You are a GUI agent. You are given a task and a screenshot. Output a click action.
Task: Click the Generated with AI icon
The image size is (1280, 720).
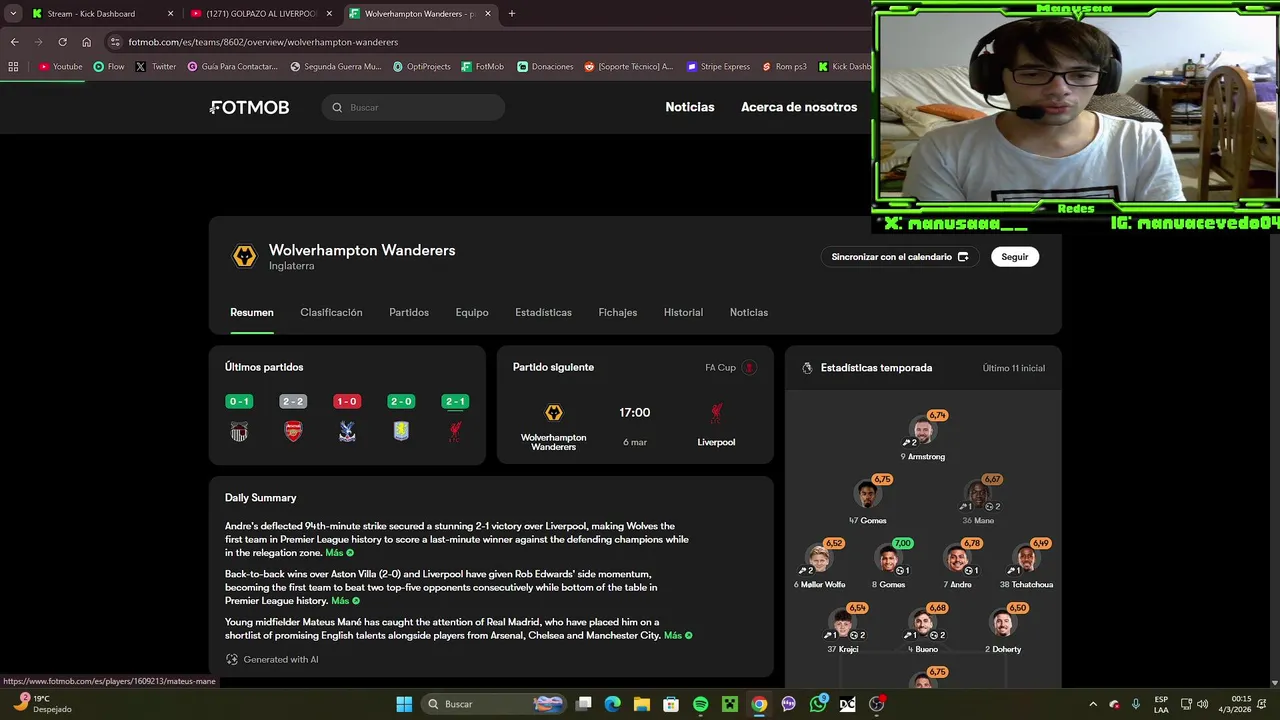tap(232, 659)
